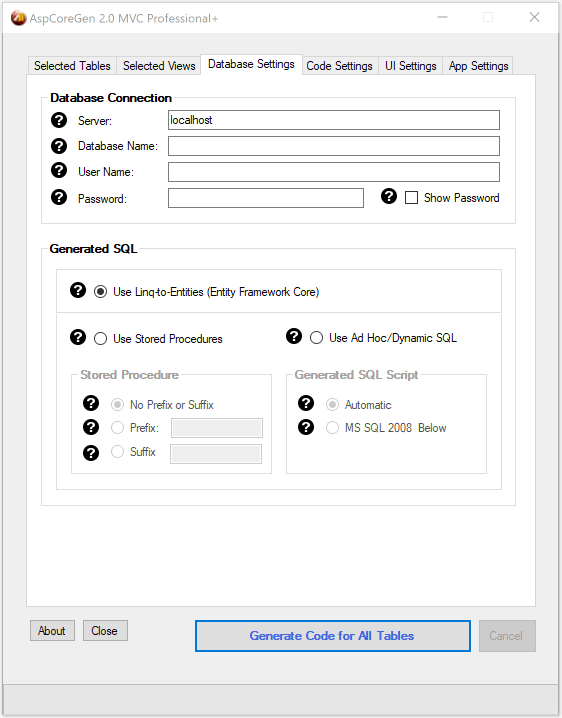Focus the Server text field
The height and width of the screenshot is (718, 562).
[x=334, y=120]
